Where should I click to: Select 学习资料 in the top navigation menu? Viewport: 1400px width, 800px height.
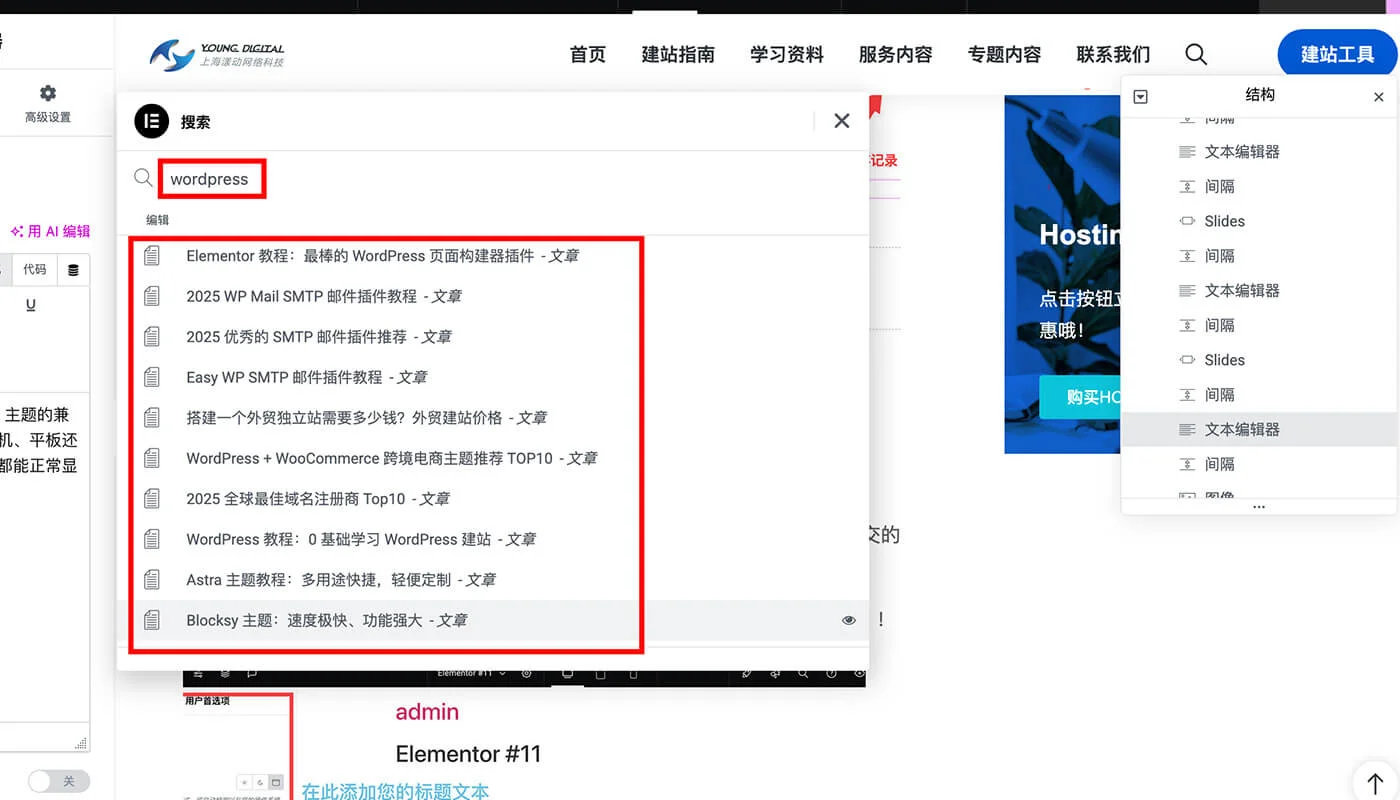click(x=786, y=55)
